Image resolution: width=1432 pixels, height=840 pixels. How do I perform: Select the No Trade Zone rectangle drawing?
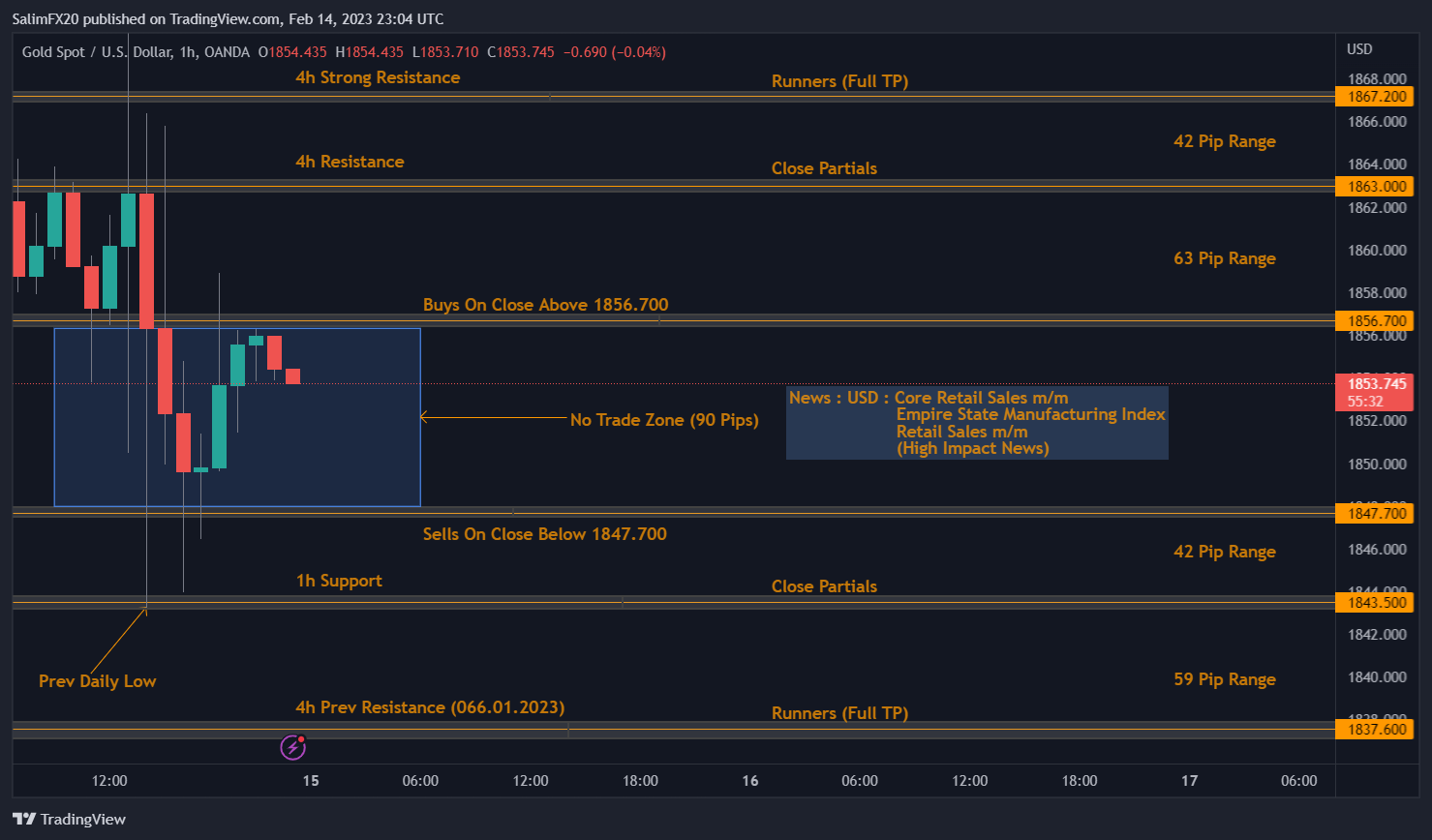pos(237,416)
